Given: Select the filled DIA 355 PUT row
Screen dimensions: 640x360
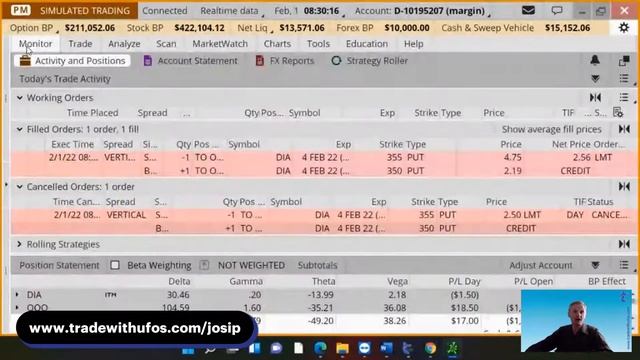Looking at the screenshot, I should 322,157.
